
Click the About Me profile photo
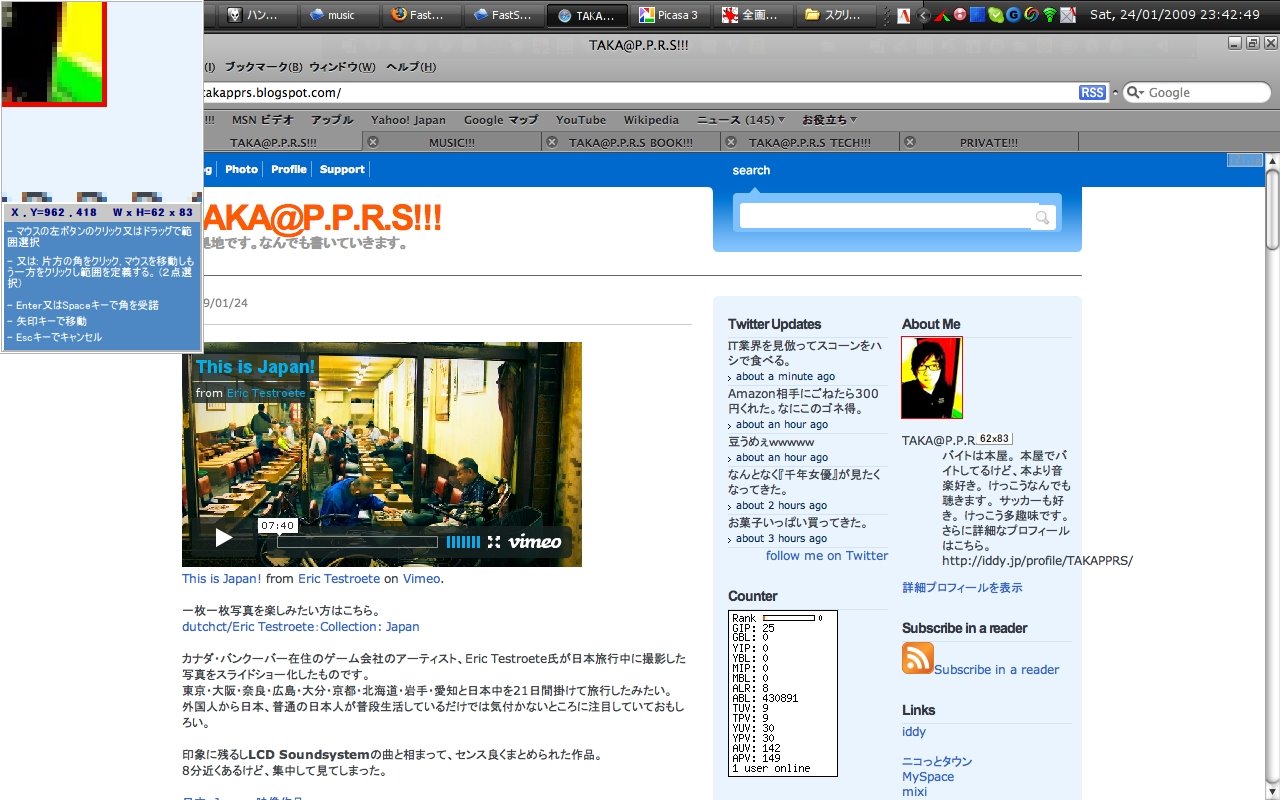tap(932, 377)
